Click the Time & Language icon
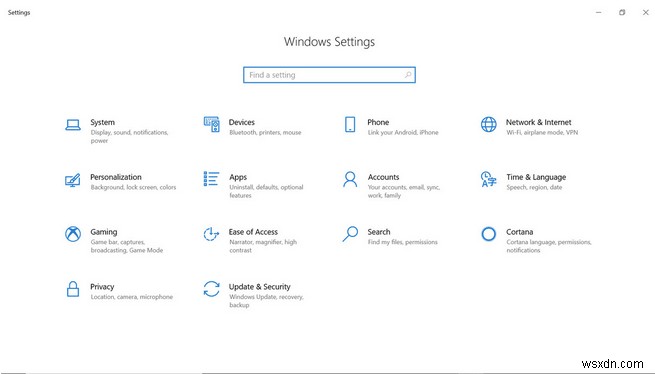The height and width of the screenshot is (374, 655). click(x=488, y=179)
